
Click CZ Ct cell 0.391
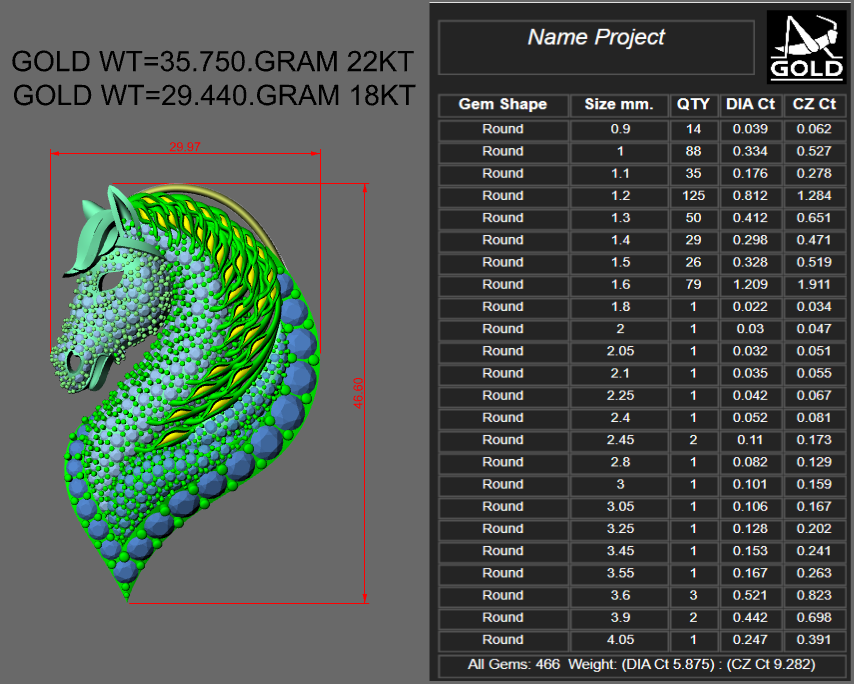[x=814, y=640]
